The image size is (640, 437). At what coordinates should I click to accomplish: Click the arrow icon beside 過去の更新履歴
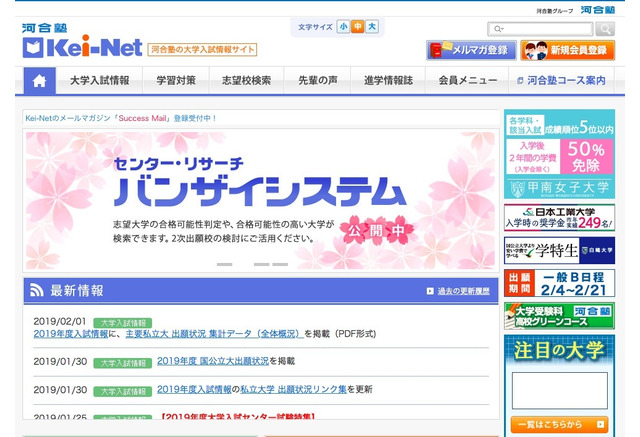tap(430, 291)
